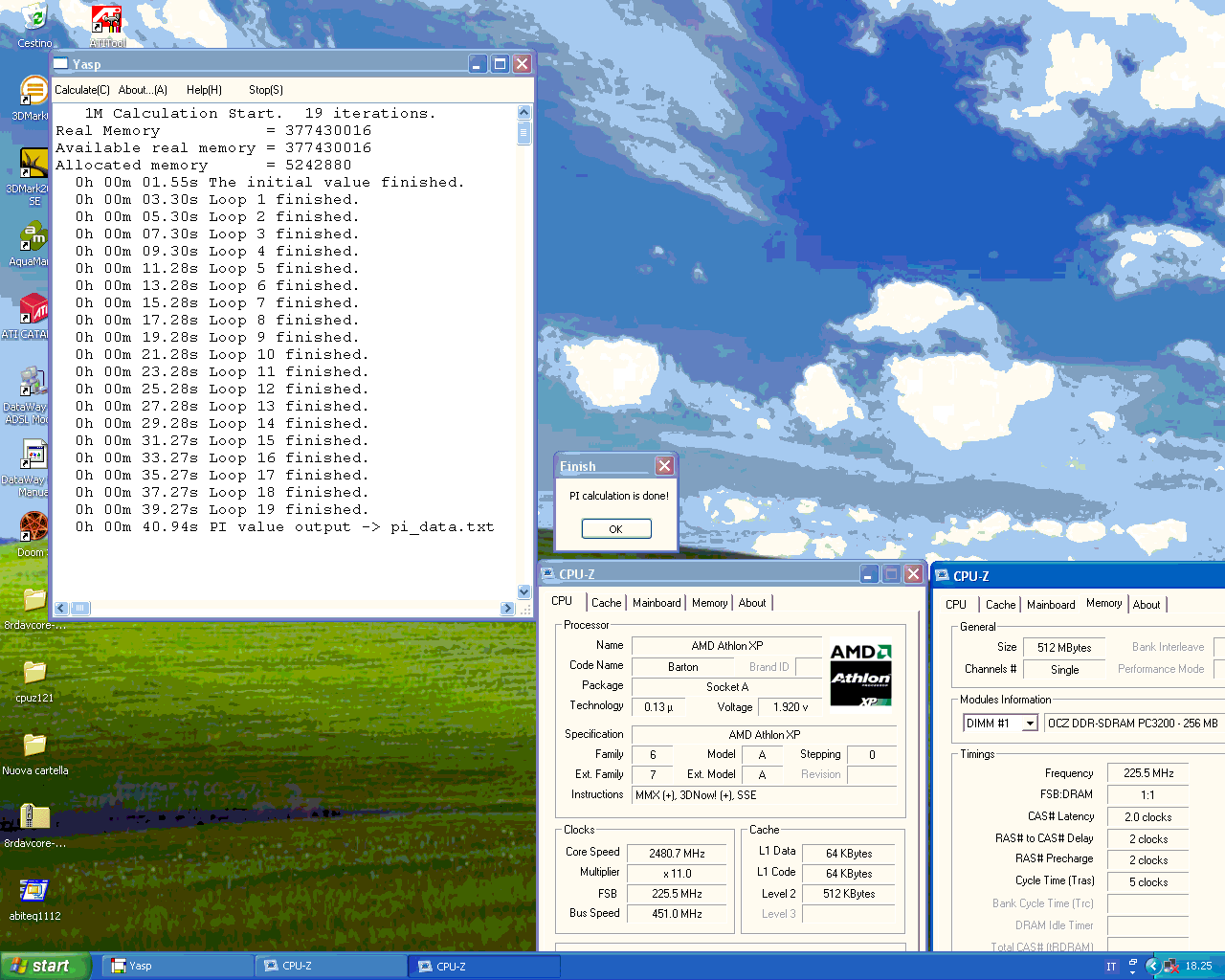Click the title bar icon of the CPU-Z processor window
Screen dimensions: 1225x980
548,574
